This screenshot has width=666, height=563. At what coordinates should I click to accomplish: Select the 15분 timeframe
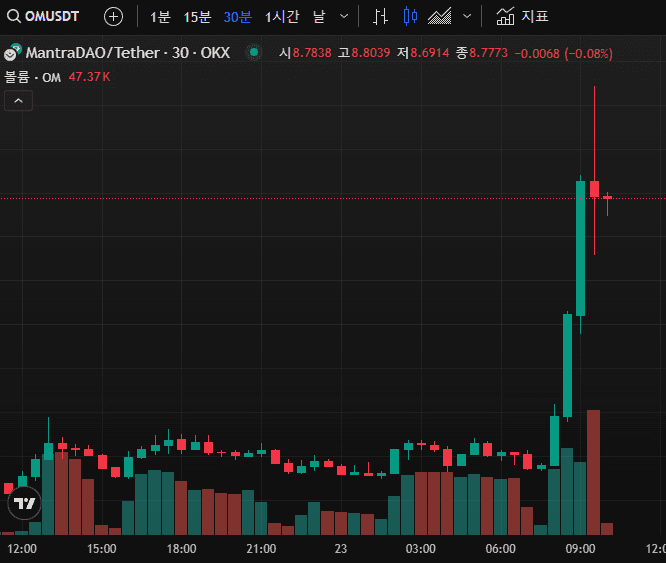click(x=197, y=17)
